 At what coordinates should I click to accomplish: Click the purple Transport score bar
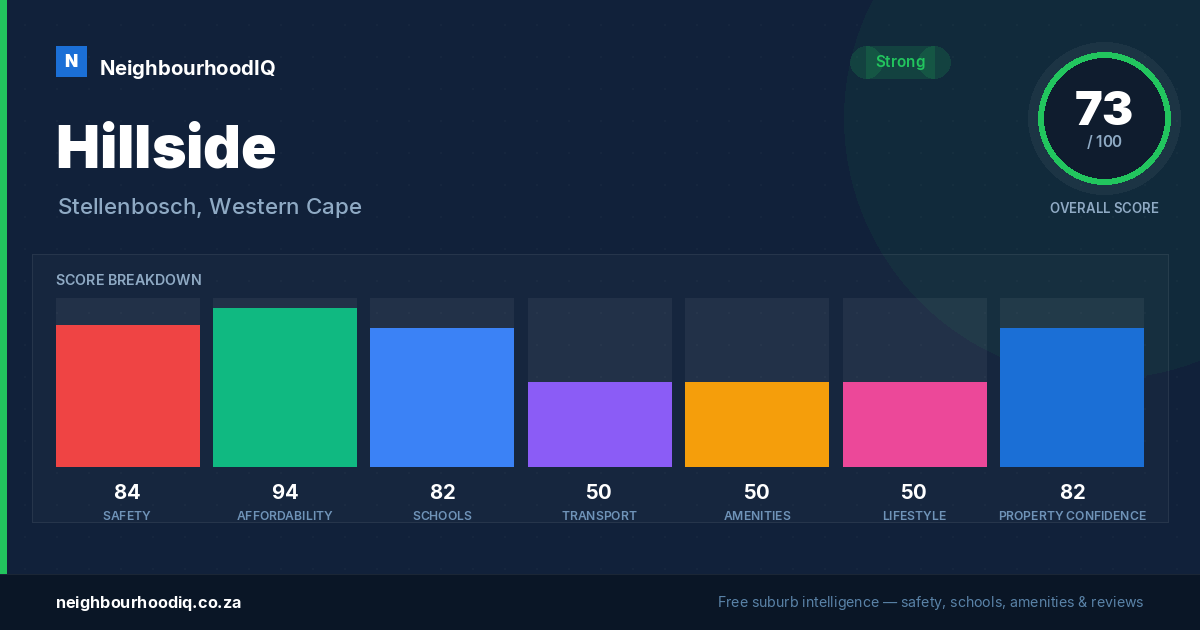tap(600, 424)
